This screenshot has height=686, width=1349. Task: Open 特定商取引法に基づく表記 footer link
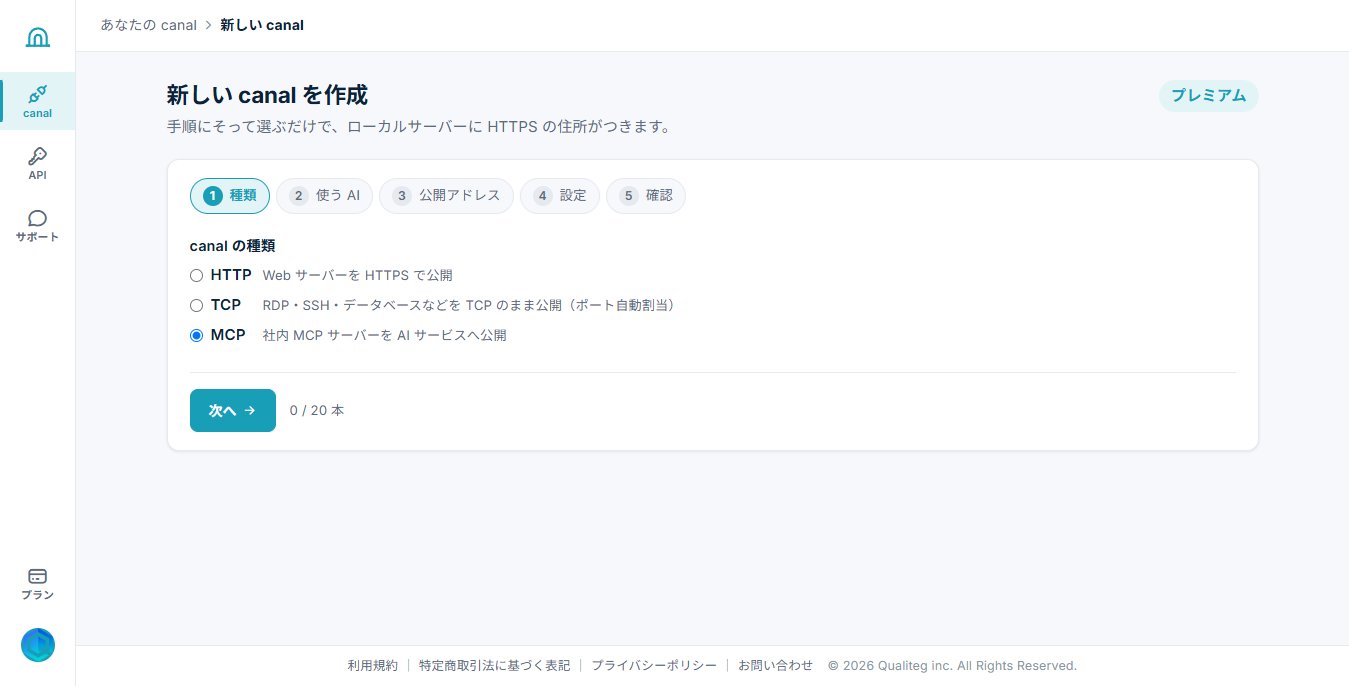pos(494,665)
